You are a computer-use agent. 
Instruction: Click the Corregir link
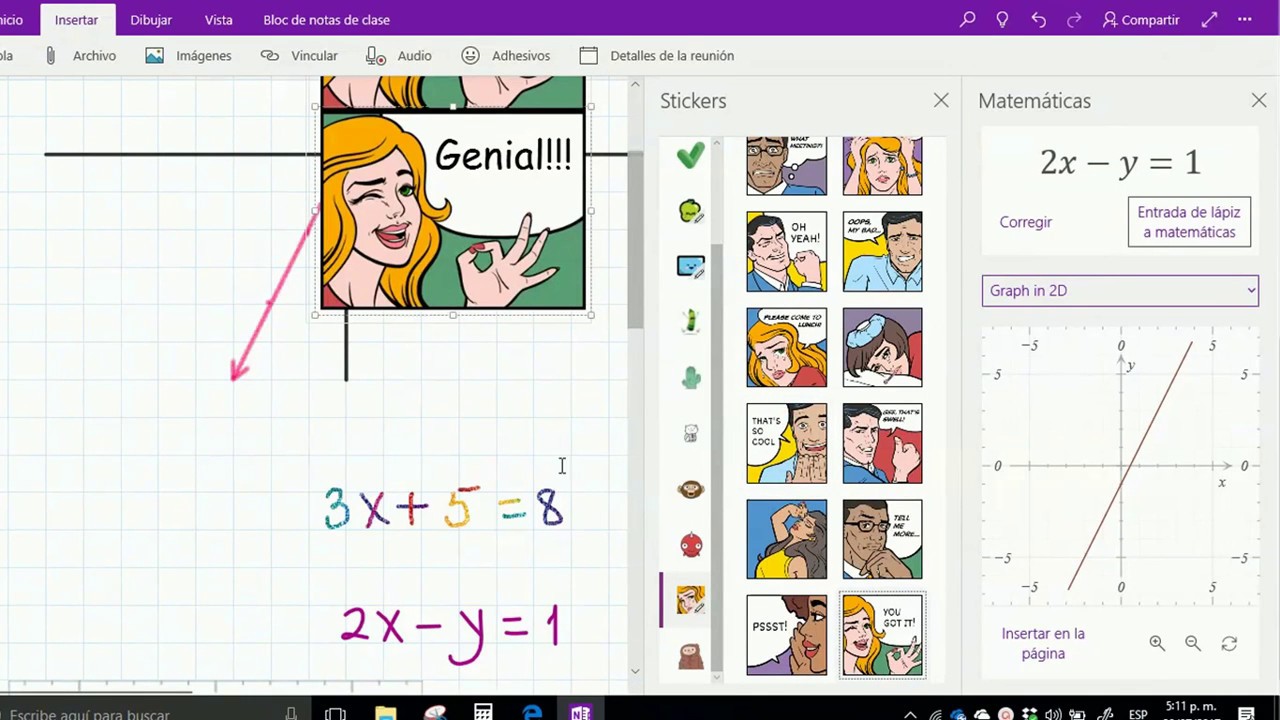tap(1025, 222)
